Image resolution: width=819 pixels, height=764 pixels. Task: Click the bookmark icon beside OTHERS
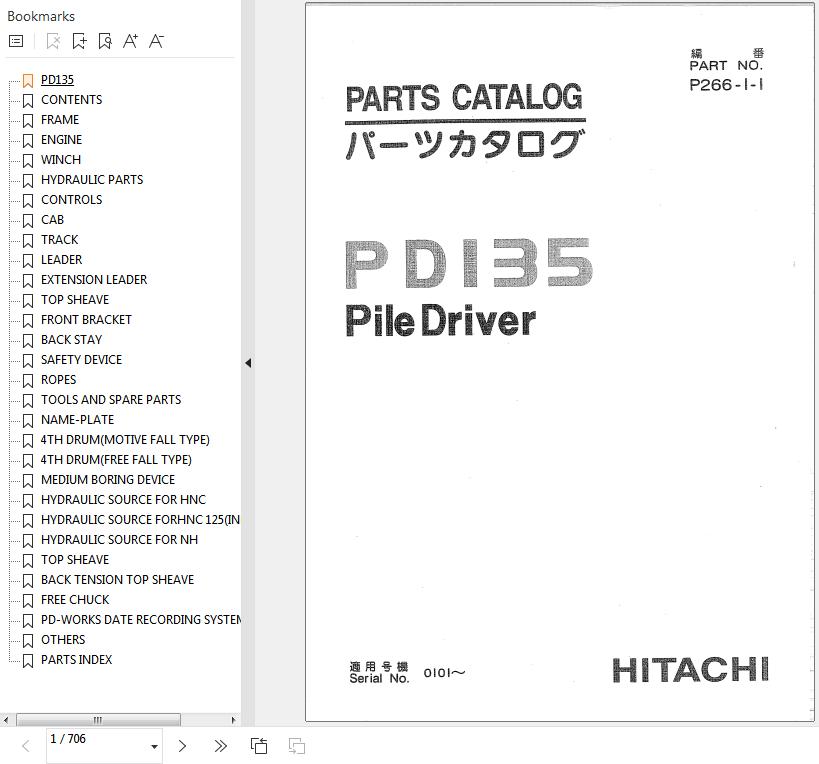[x=28, y=641]
